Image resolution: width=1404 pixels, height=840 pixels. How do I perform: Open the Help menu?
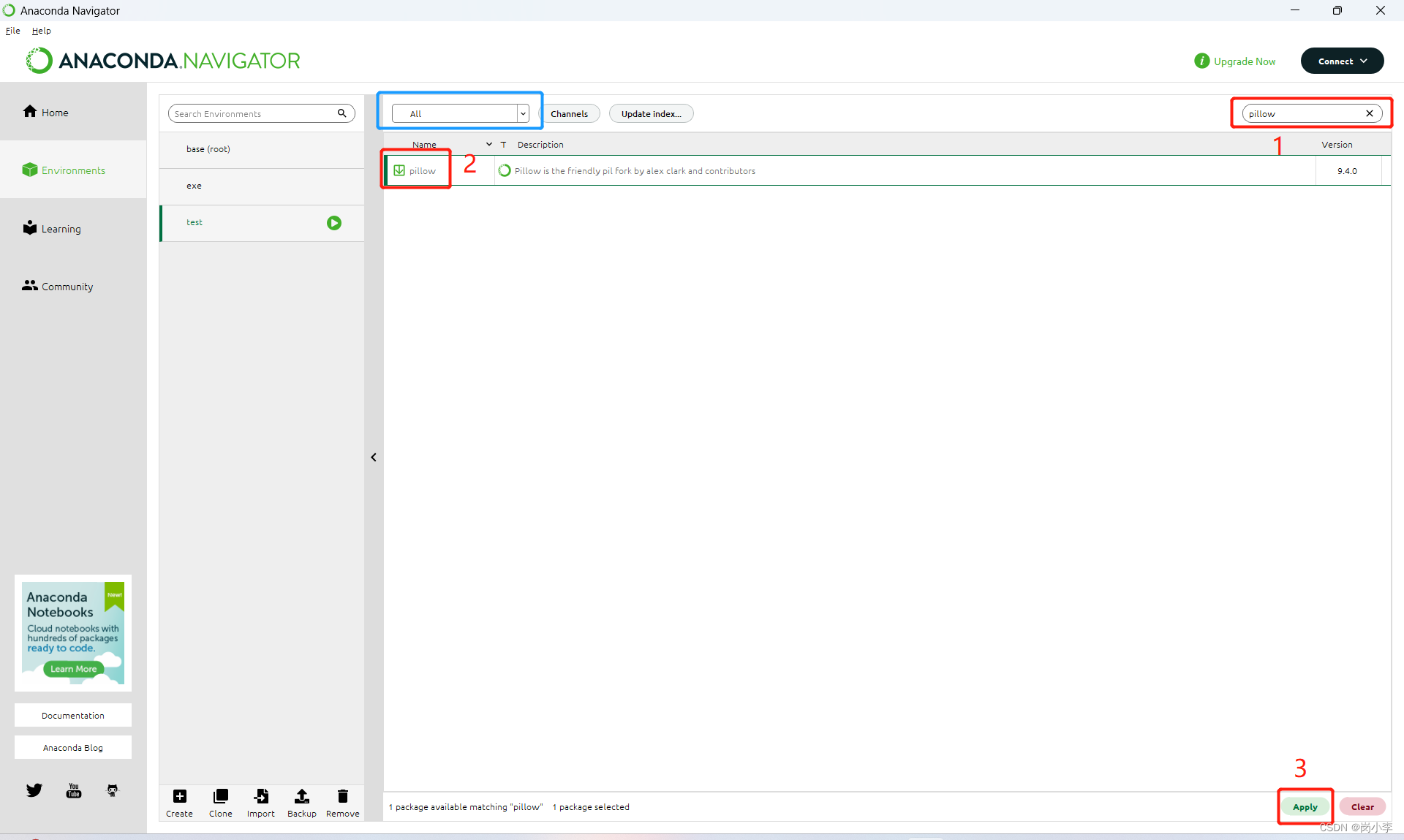(42, 31)
